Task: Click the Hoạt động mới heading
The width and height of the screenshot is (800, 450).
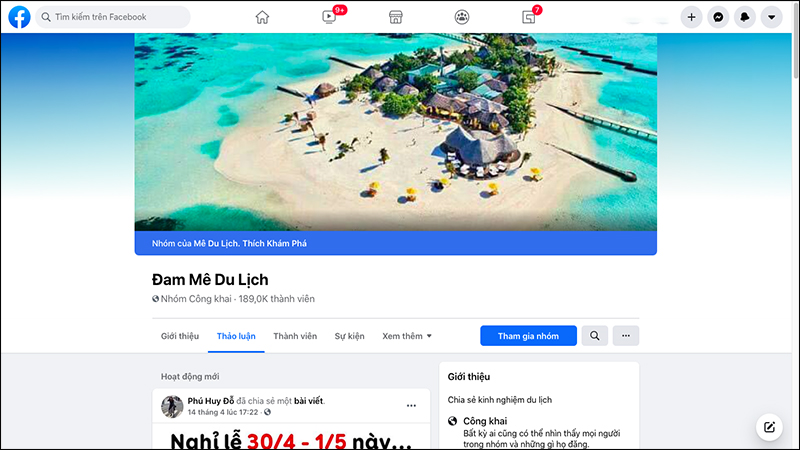Action: click(x=190, y=377)
